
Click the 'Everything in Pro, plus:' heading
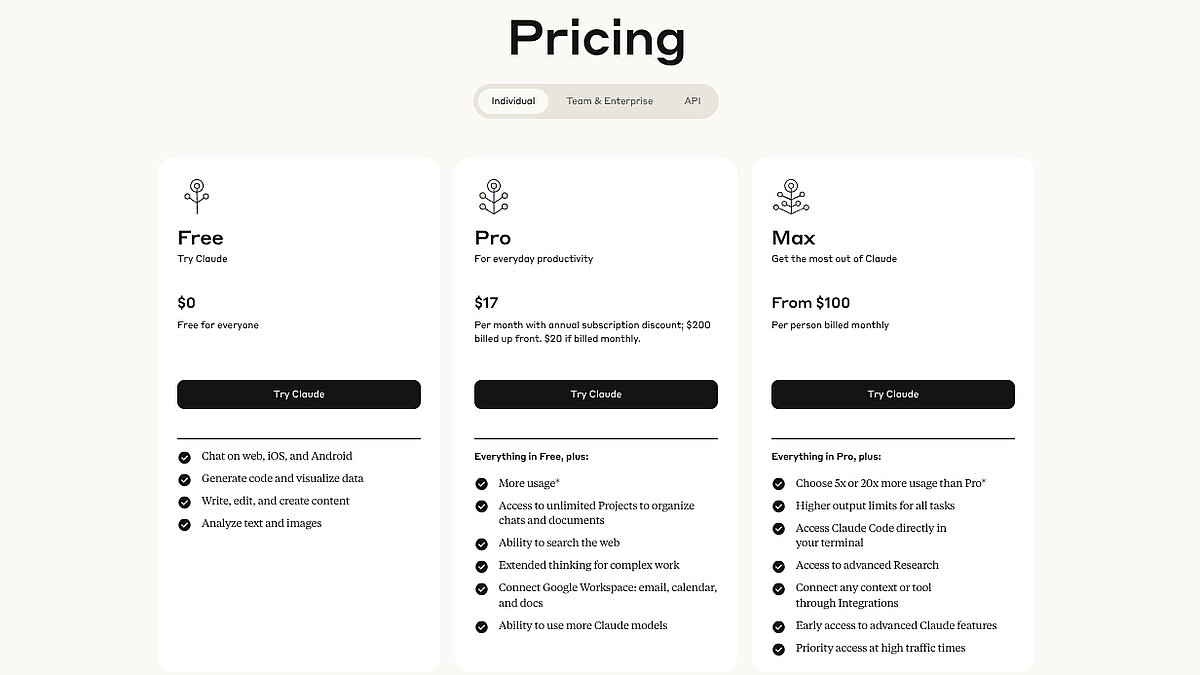point(826,456)
